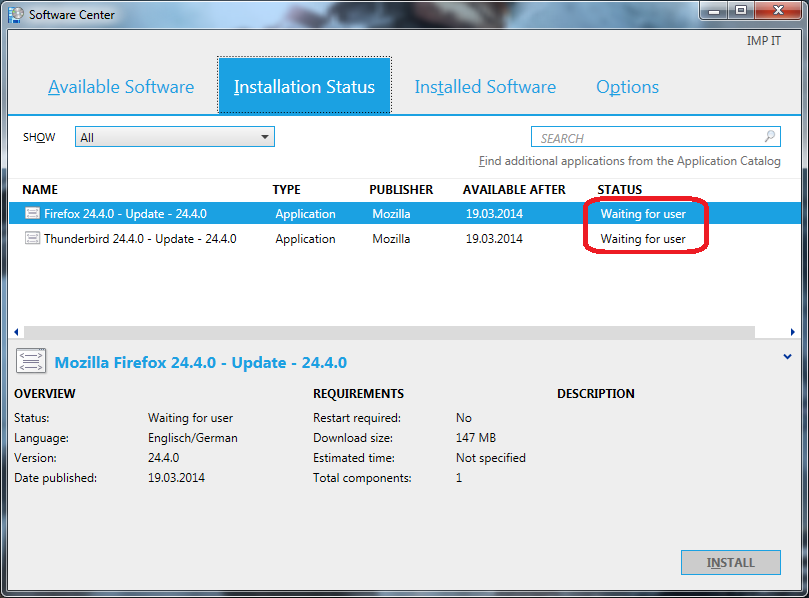The width and height of the screenshot is (809, 598).
Task: Select the Installation Status tab
Action: point(304,87)
